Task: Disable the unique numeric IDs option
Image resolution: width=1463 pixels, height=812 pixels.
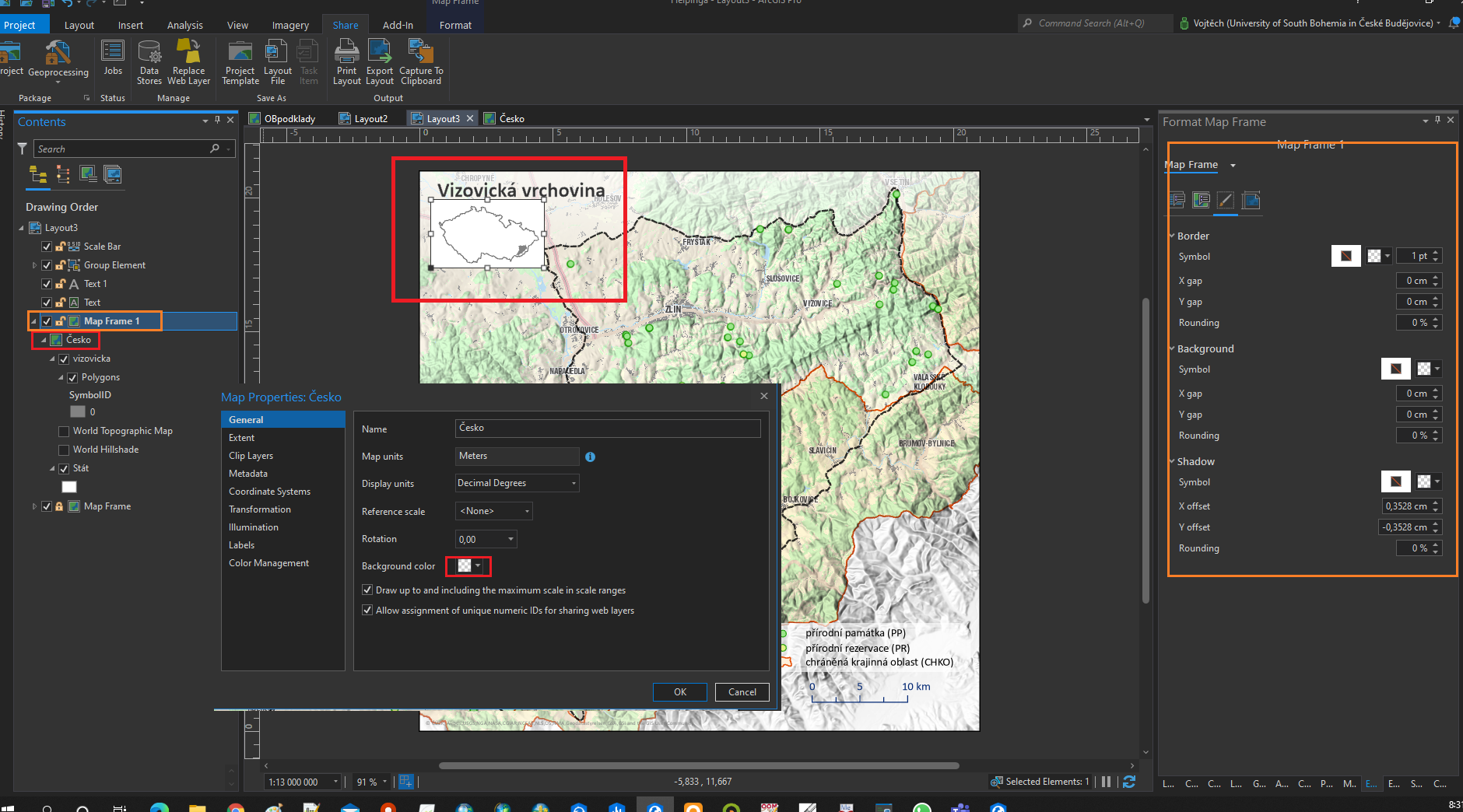Action: [367, 611]
